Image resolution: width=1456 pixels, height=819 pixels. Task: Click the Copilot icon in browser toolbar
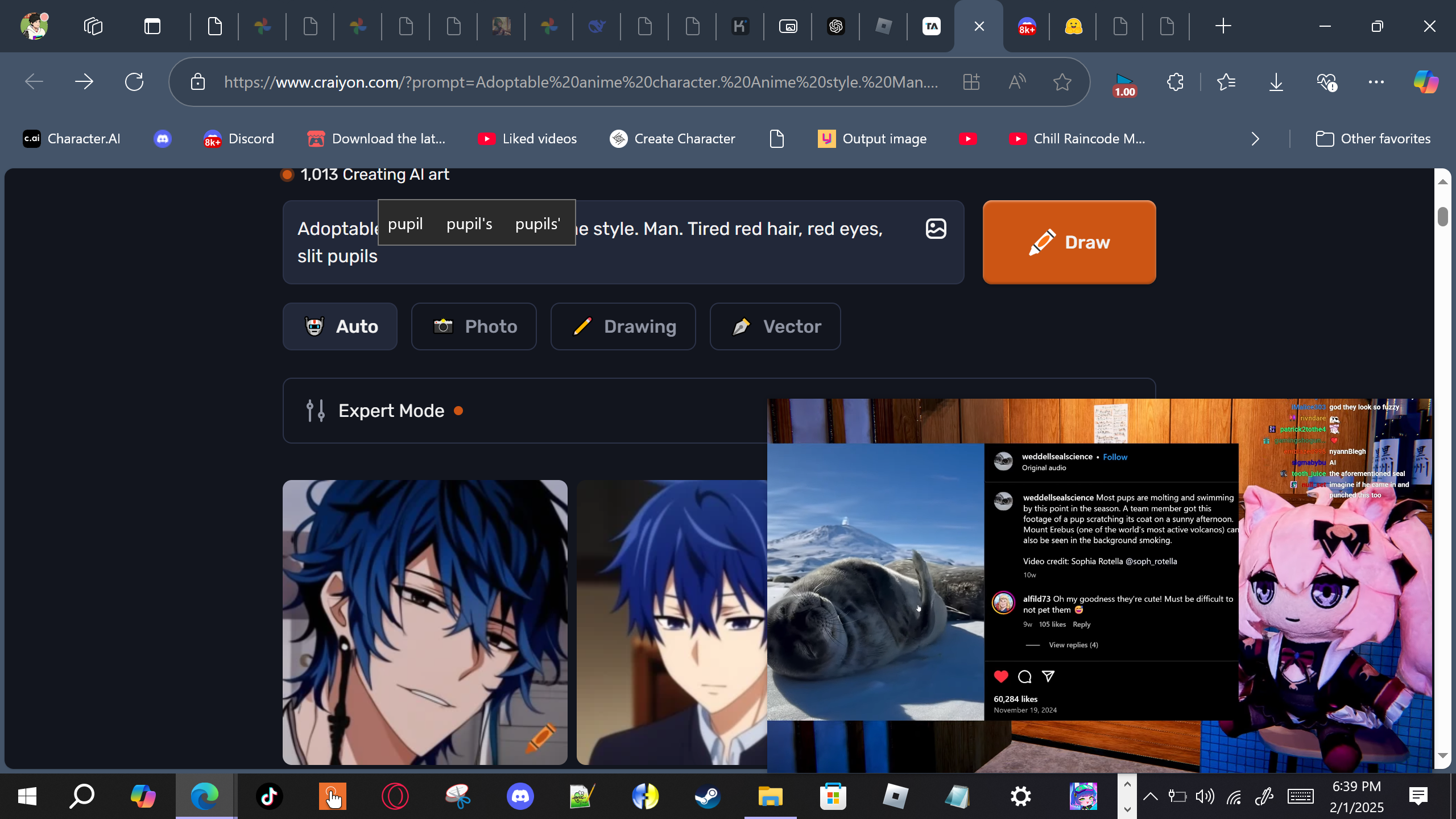point(1426,82)
